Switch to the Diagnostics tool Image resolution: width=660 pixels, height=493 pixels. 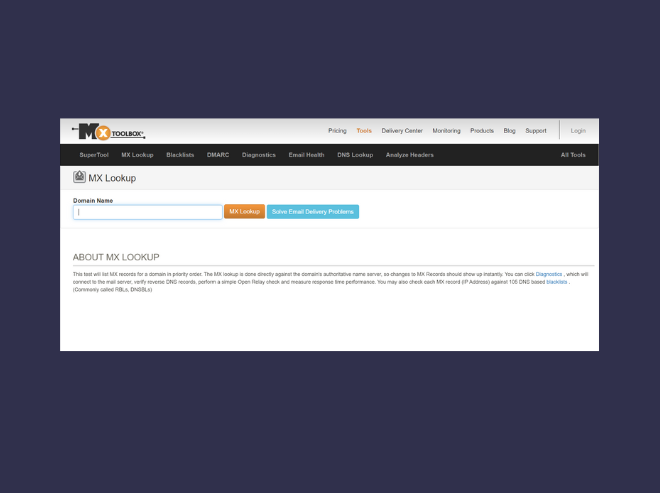258,155
